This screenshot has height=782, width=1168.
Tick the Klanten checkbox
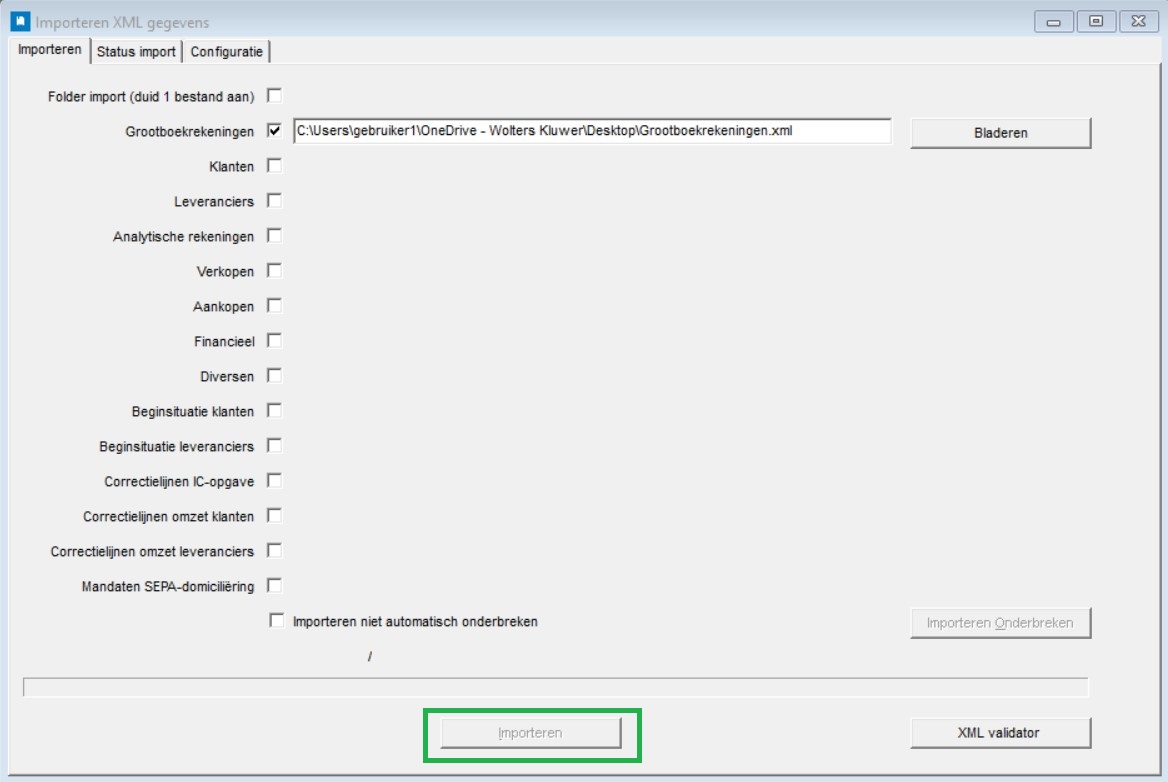point(275,166)
